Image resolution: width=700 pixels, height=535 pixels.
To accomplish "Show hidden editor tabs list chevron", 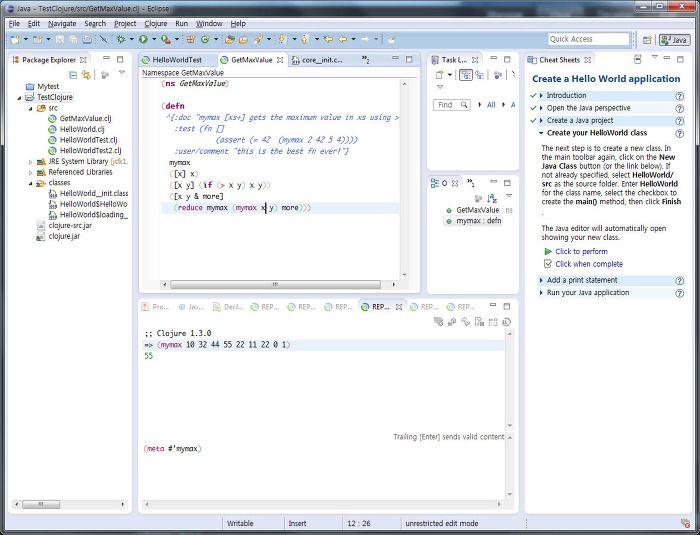I will click(365, 60).
